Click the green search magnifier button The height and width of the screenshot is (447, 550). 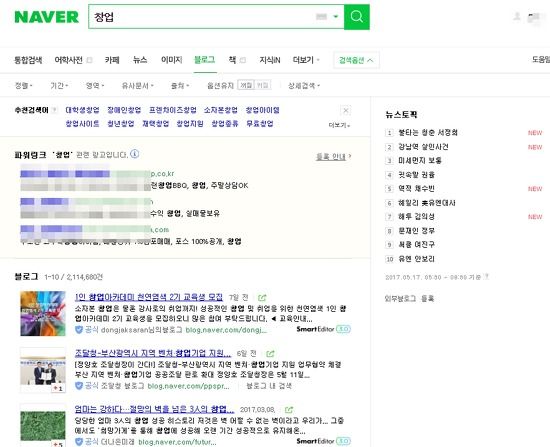click(x=357, y=17)
